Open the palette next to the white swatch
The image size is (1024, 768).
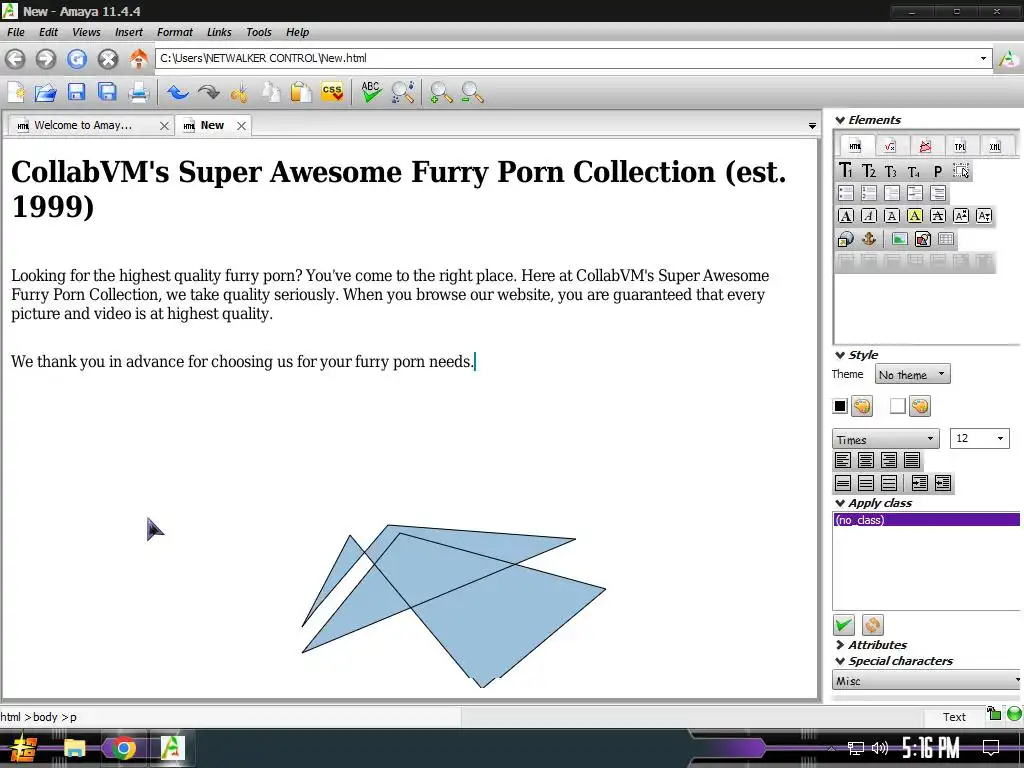pyautogui.click(x=920, y=406)
